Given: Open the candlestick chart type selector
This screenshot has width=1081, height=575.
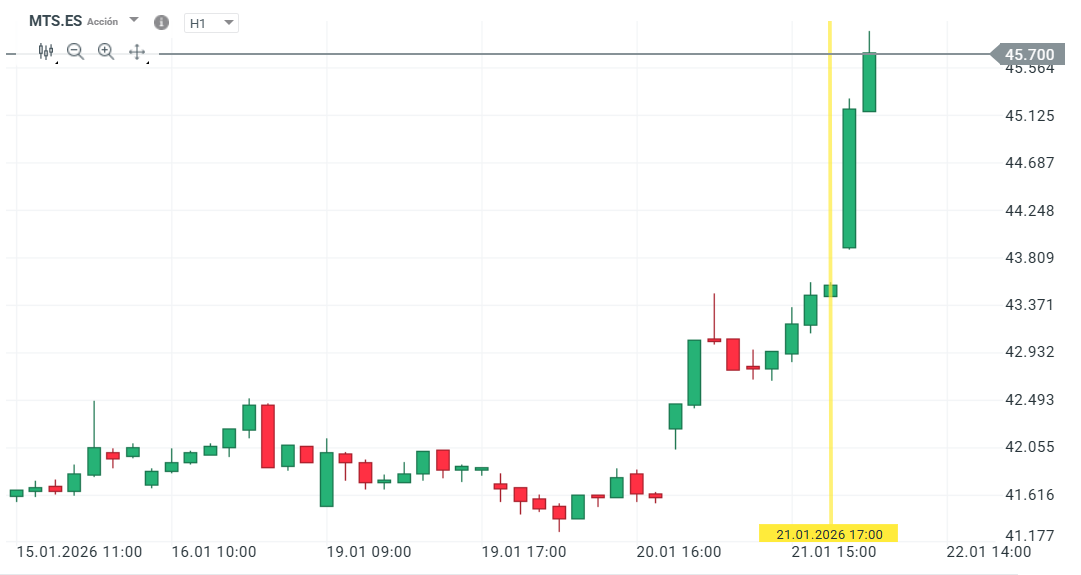Looking at the screenshot, I should [x=45, y=51].
